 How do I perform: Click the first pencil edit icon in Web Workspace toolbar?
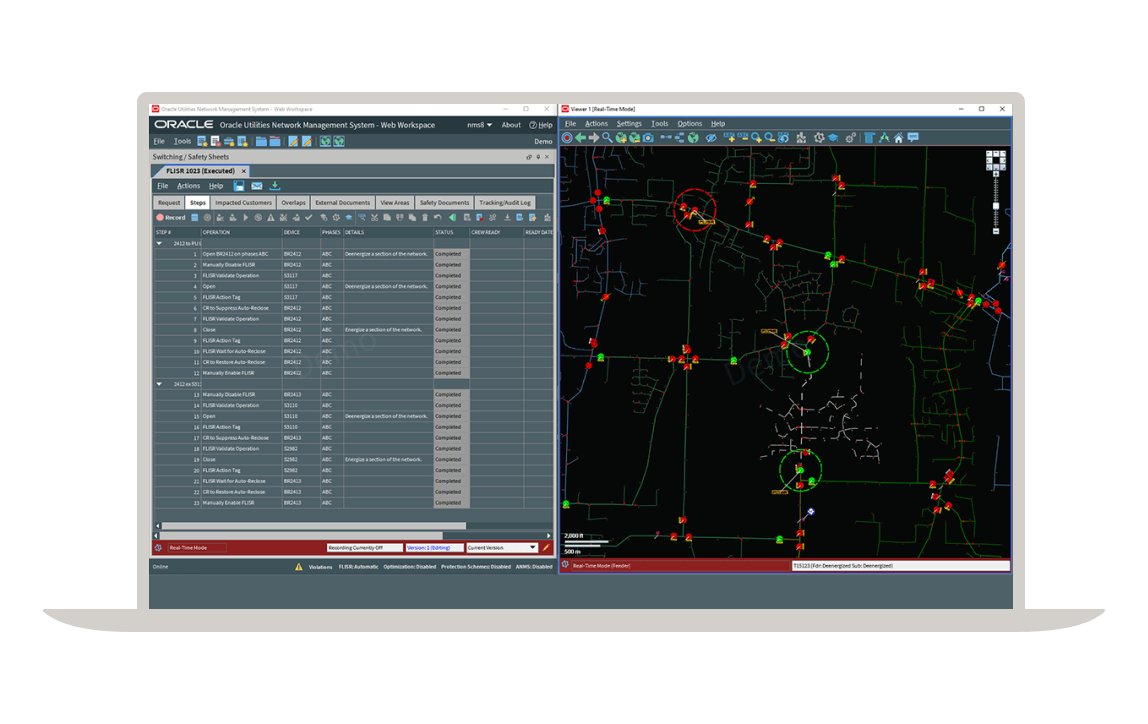click(293, 141)
